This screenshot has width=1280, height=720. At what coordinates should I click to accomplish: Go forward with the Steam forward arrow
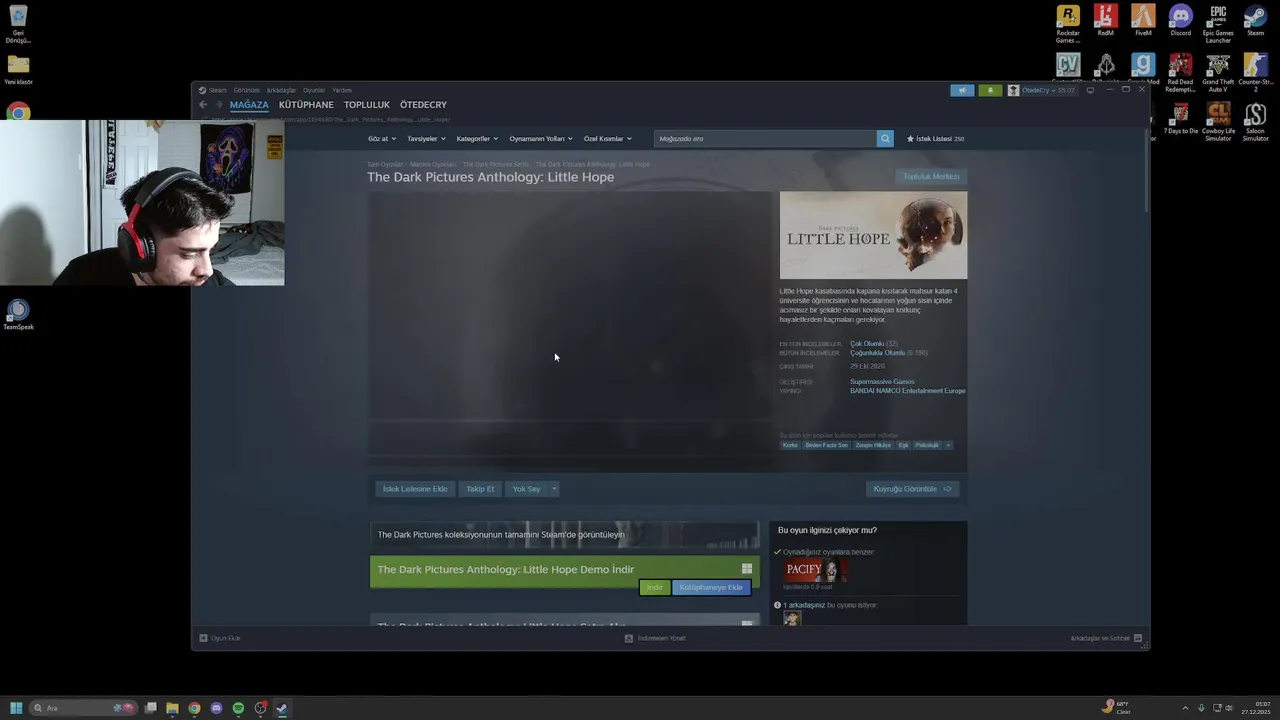(218, 105)
